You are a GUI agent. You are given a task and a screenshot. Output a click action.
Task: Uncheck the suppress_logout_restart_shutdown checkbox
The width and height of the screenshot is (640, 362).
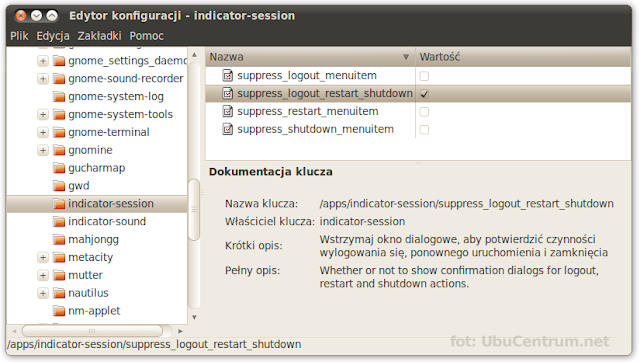[424, 94]
